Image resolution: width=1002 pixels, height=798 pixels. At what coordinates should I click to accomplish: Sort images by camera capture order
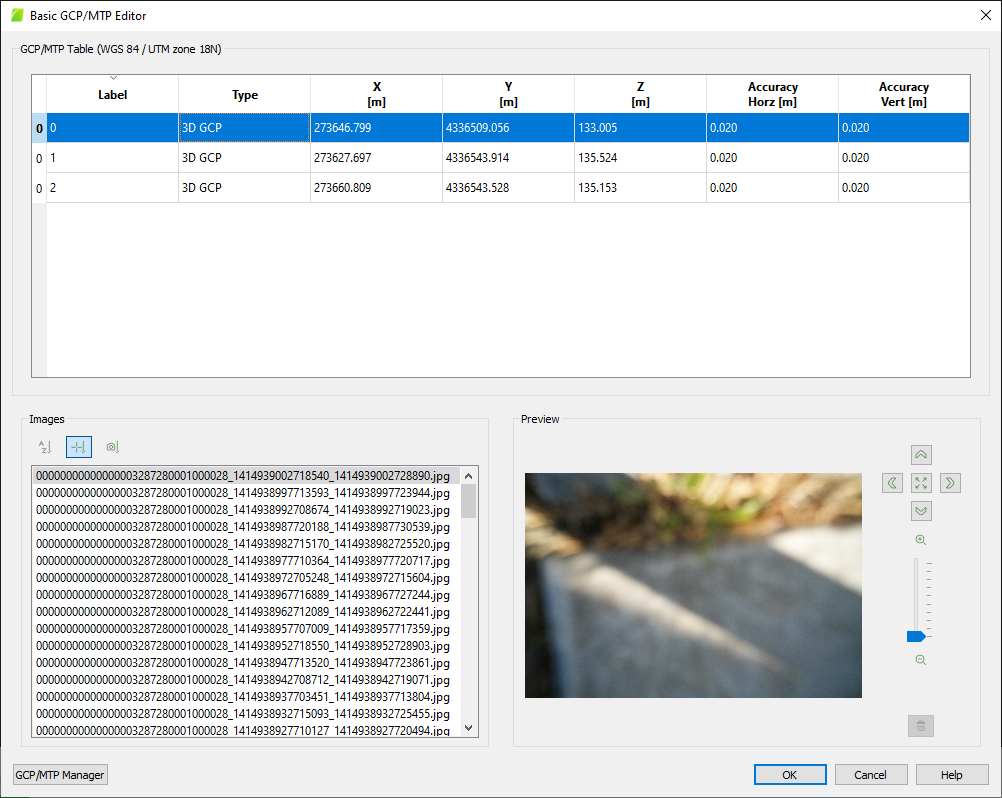tap(113, 448)
